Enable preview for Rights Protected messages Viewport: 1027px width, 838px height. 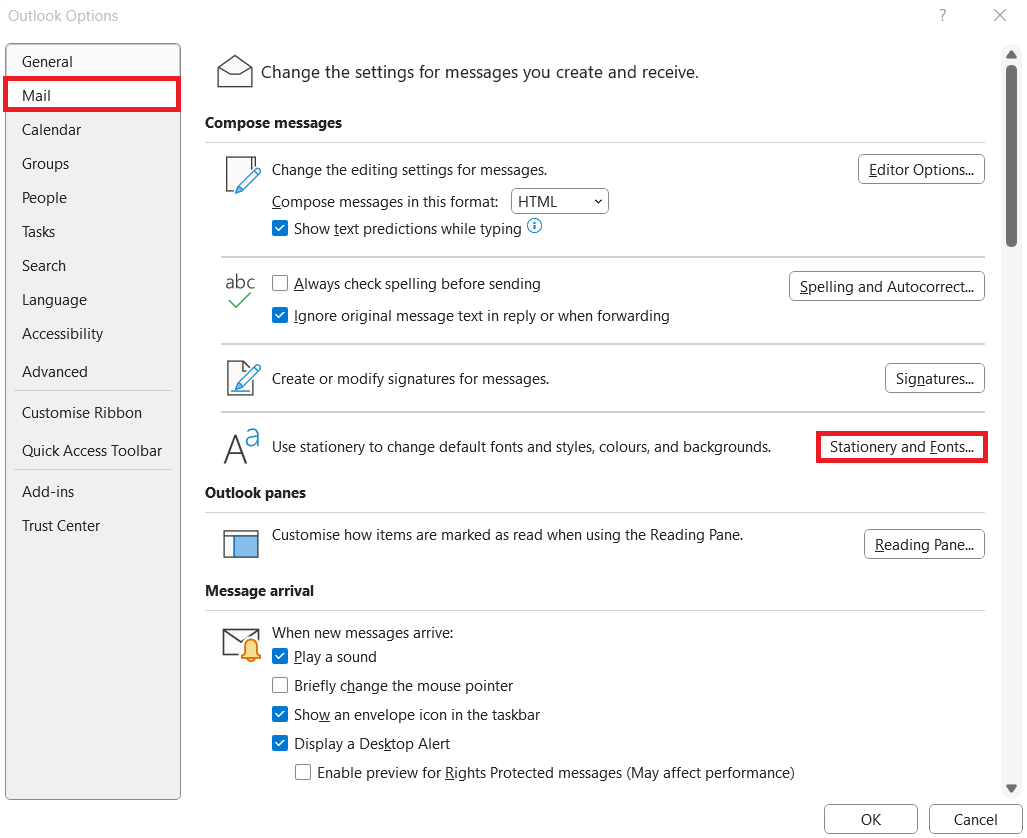coord(303,772)
